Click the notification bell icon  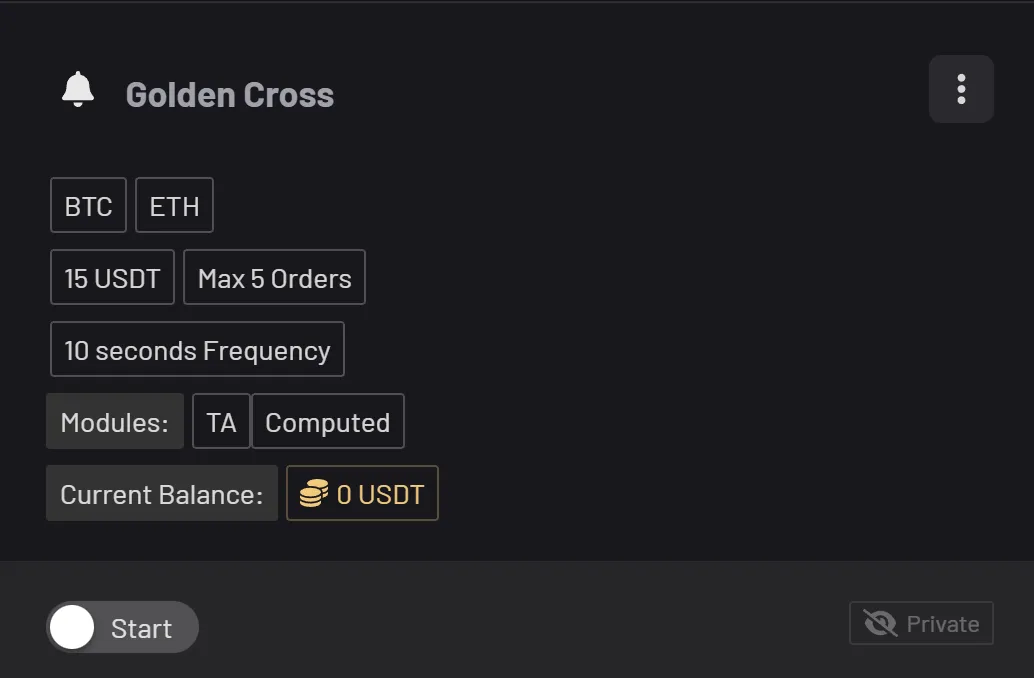[x=78, y=90]
